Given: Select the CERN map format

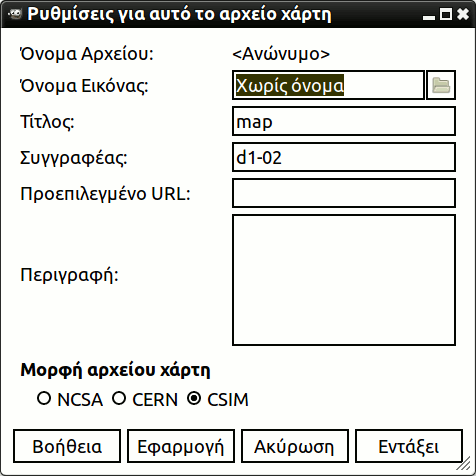Looking at the screenshot, I should 145,399.
